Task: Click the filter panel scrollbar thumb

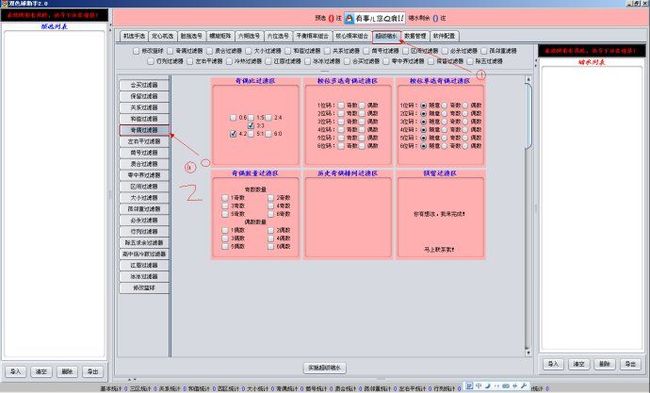Action: [x=528, y=116]
